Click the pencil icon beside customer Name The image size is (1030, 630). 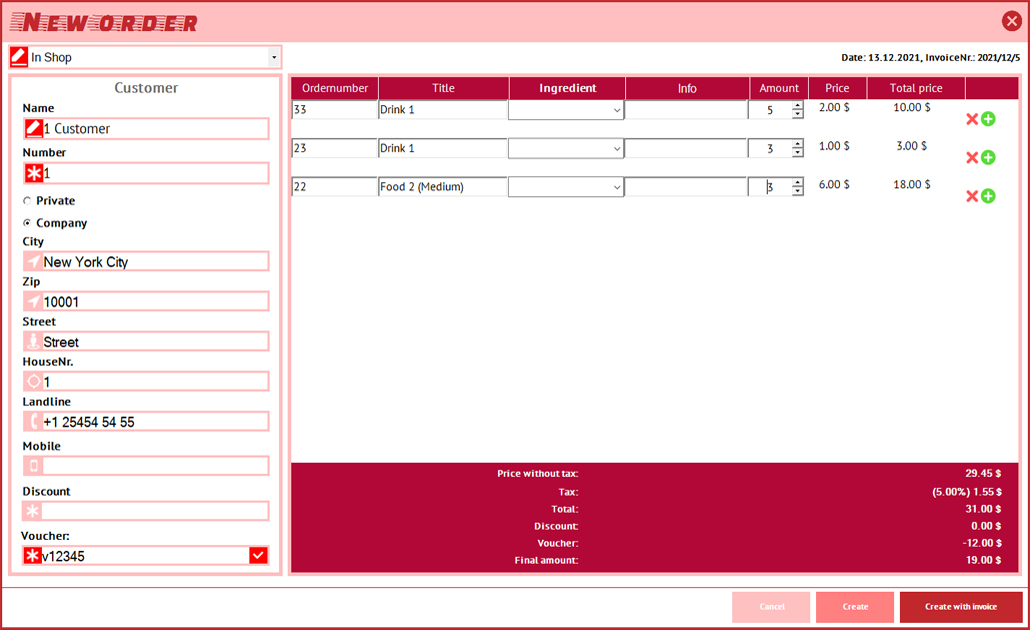click(33, 128)
